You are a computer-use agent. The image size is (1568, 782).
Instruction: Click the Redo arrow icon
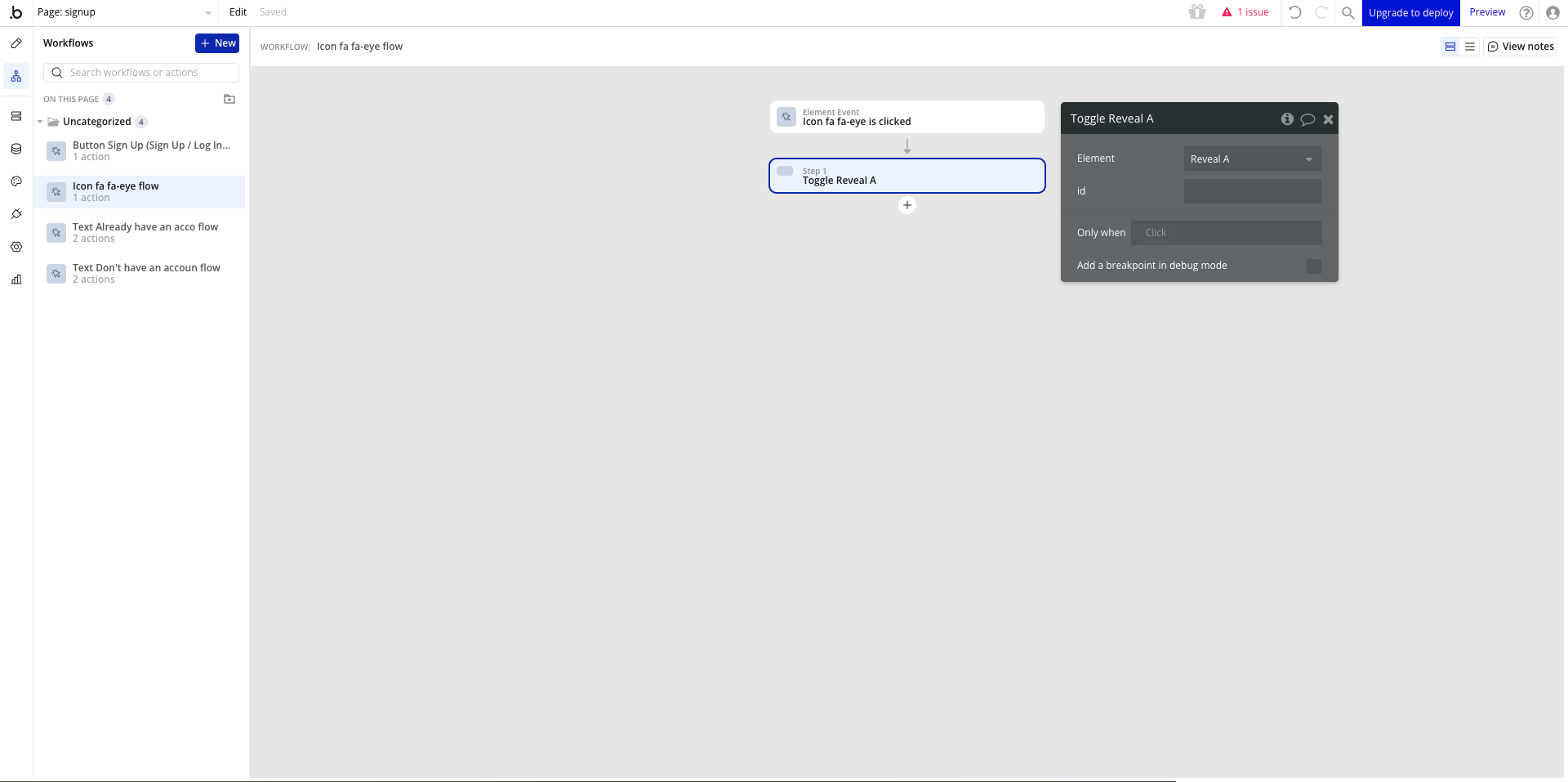pos(1321,12)
